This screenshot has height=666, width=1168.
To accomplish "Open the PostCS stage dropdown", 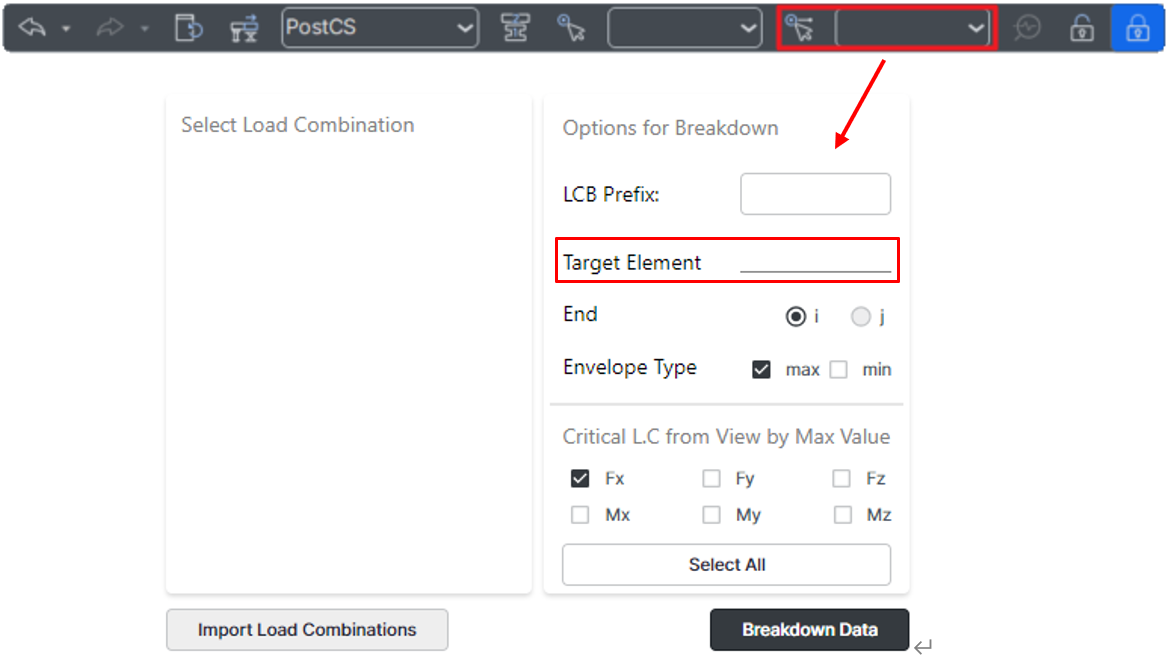I will pos(380,28).
